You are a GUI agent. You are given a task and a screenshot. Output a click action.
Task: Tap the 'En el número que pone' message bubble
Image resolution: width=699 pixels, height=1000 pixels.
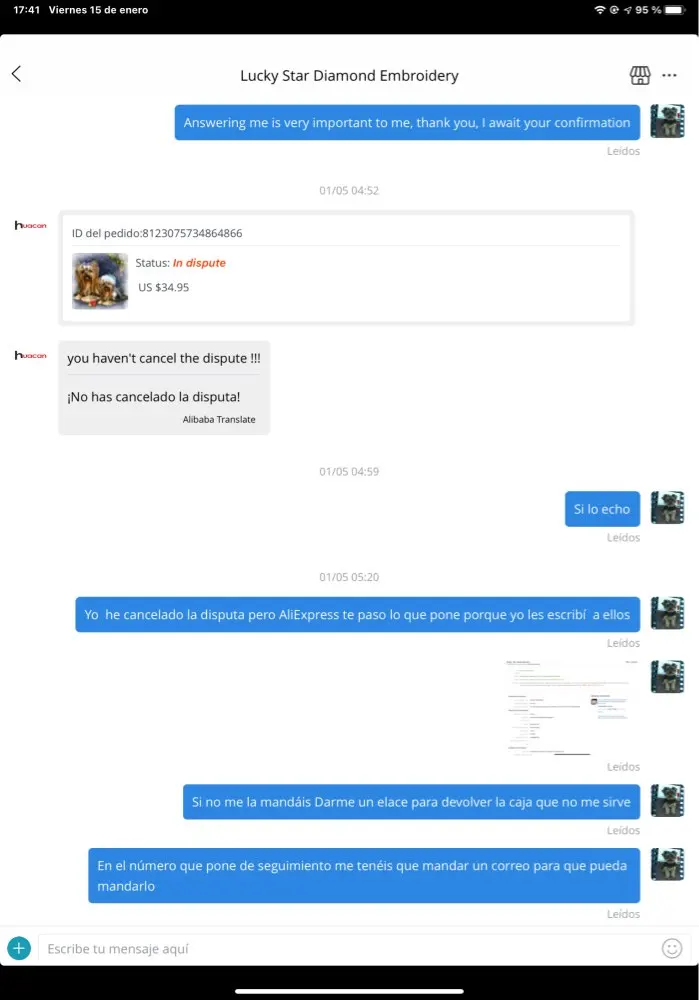pos(364,875)
